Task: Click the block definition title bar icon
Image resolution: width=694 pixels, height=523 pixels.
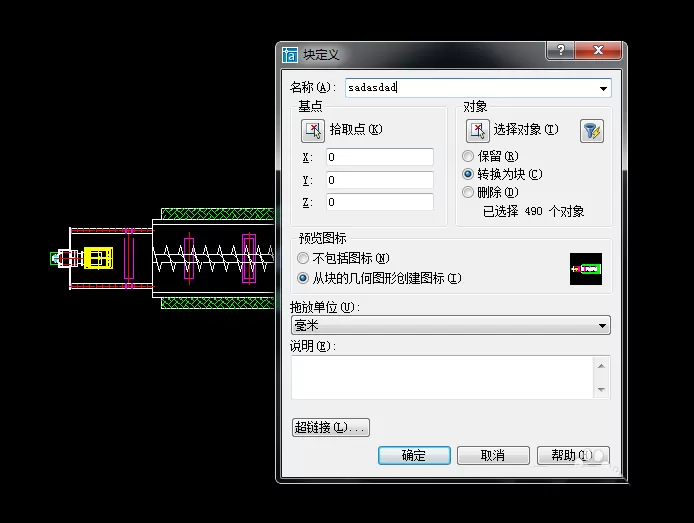Action: pyautogui.click(x=290, y=55)
